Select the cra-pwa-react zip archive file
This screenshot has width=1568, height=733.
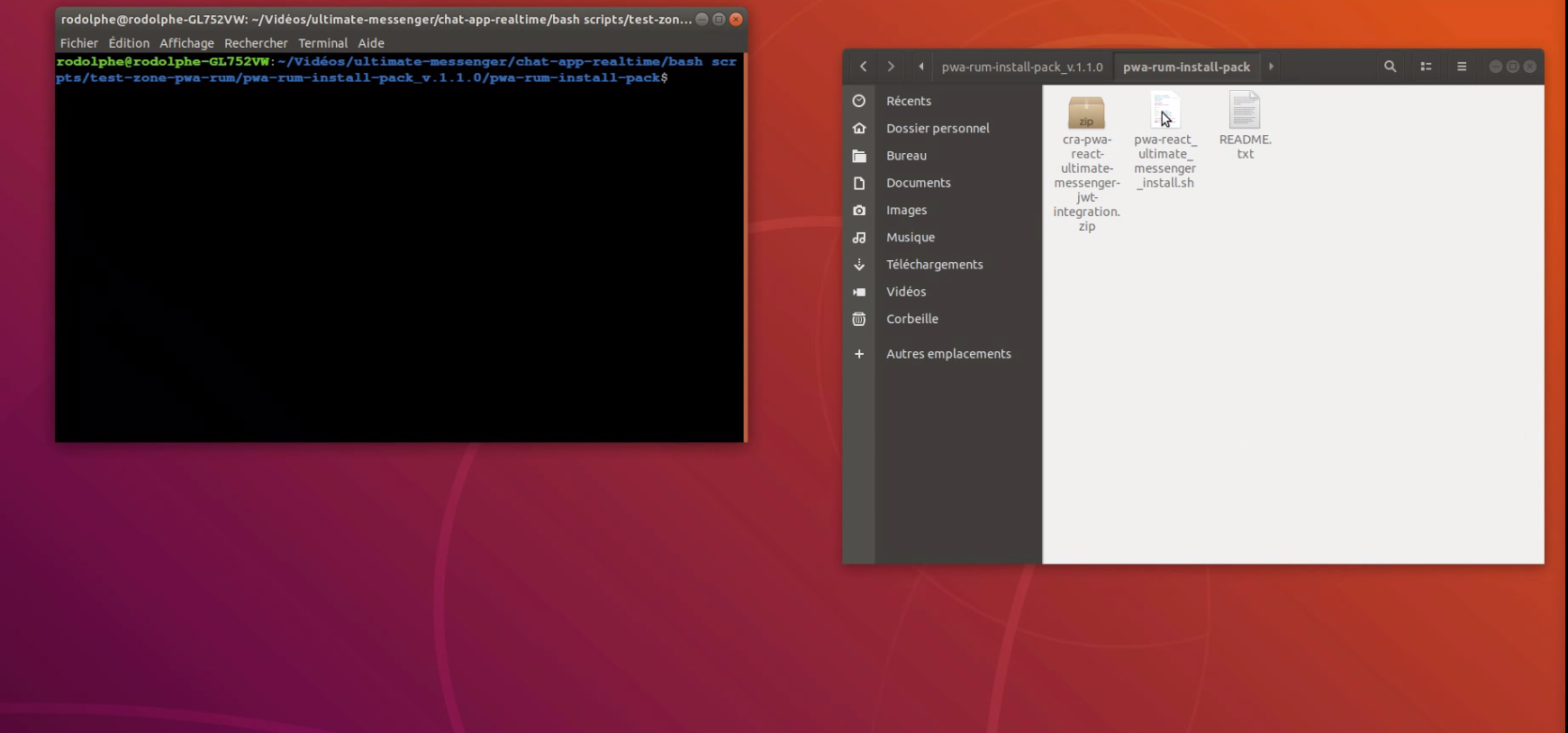coord(1086,113)
